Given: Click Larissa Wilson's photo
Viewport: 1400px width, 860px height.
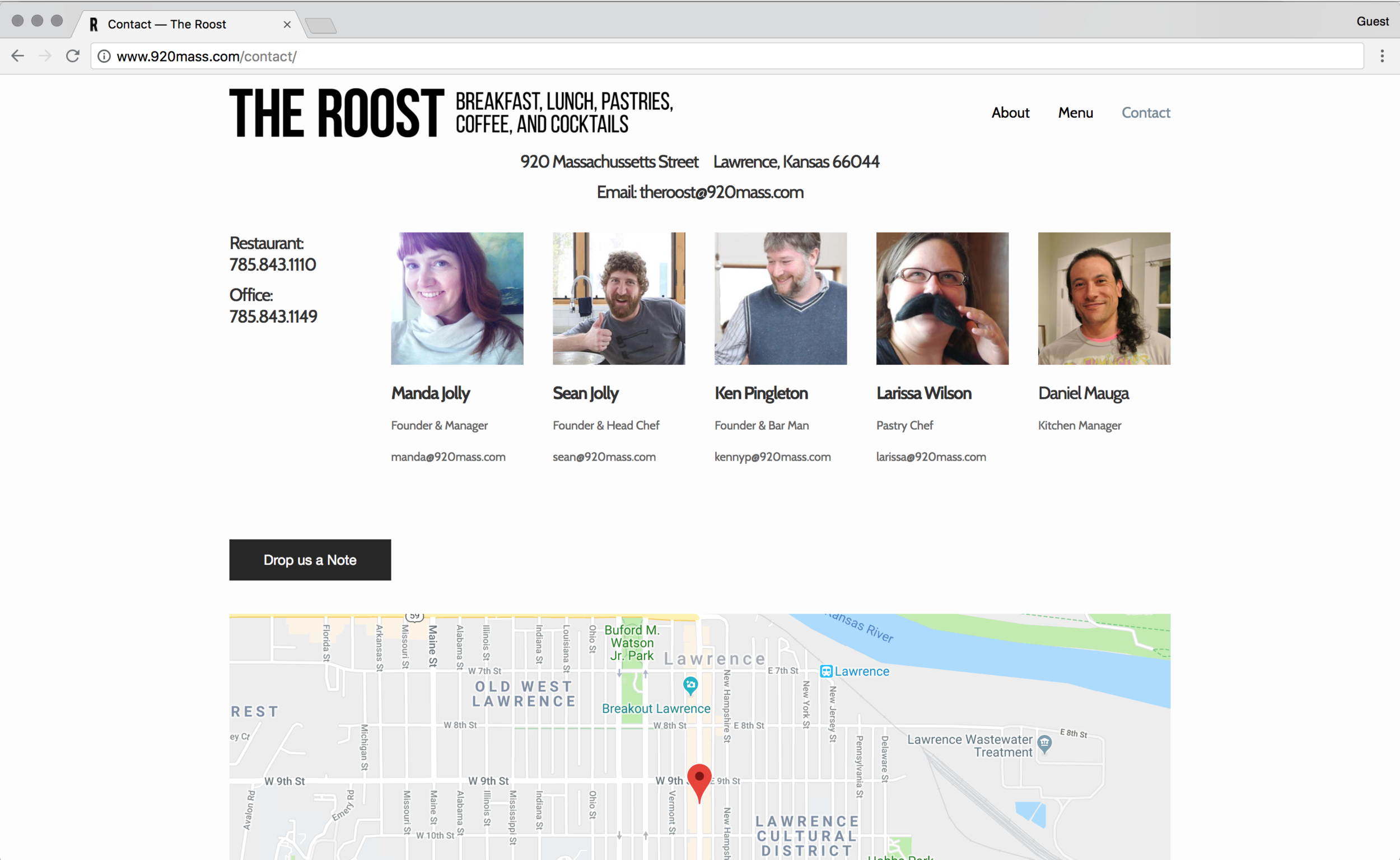Looking at the screenshot, I should click(942, 298).
